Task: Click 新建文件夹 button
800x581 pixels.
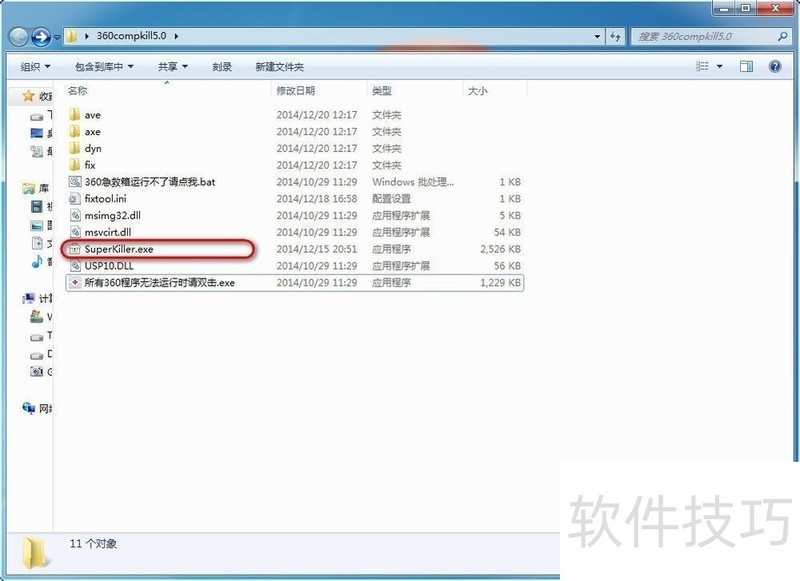Action: point(279,67)
